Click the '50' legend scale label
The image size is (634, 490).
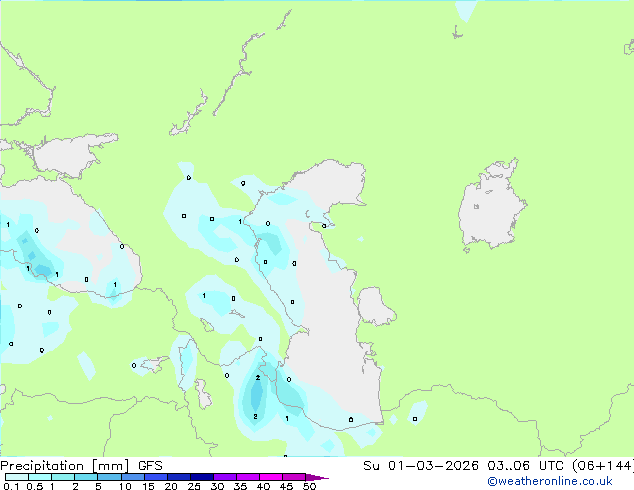pos(310,486)
